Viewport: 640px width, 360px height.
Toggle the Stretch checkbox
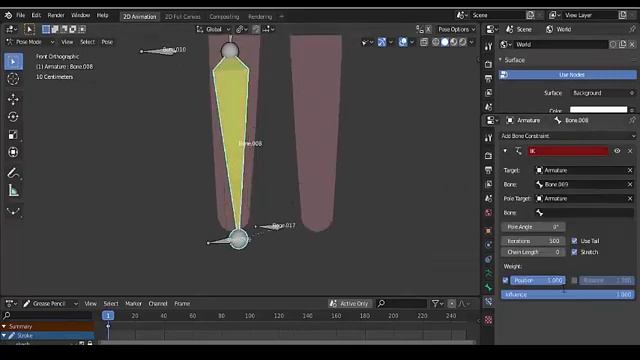[x=574, y=252]
